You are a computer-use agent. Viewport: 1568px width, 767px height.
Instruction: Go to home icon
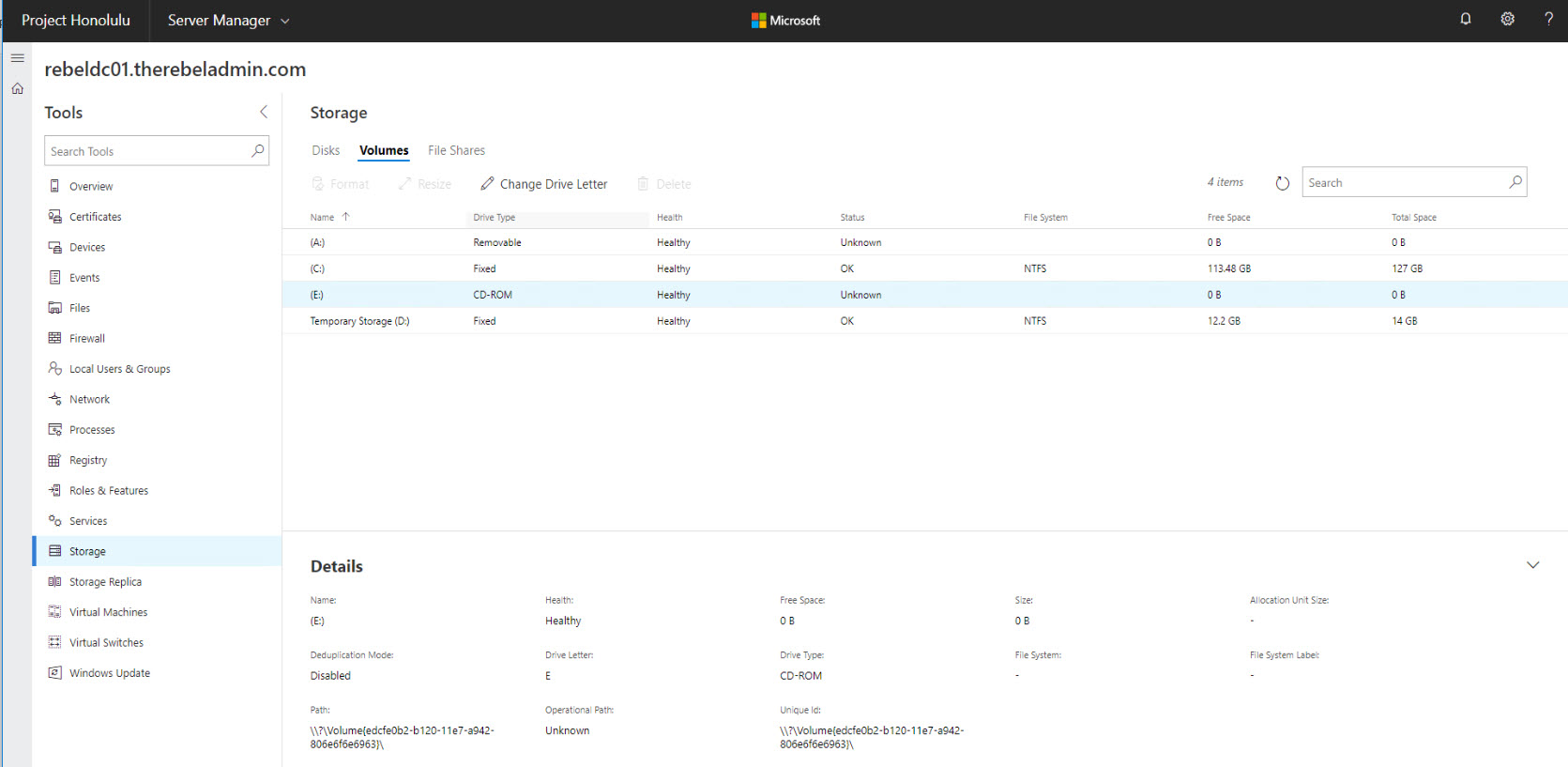pos(17,88)
